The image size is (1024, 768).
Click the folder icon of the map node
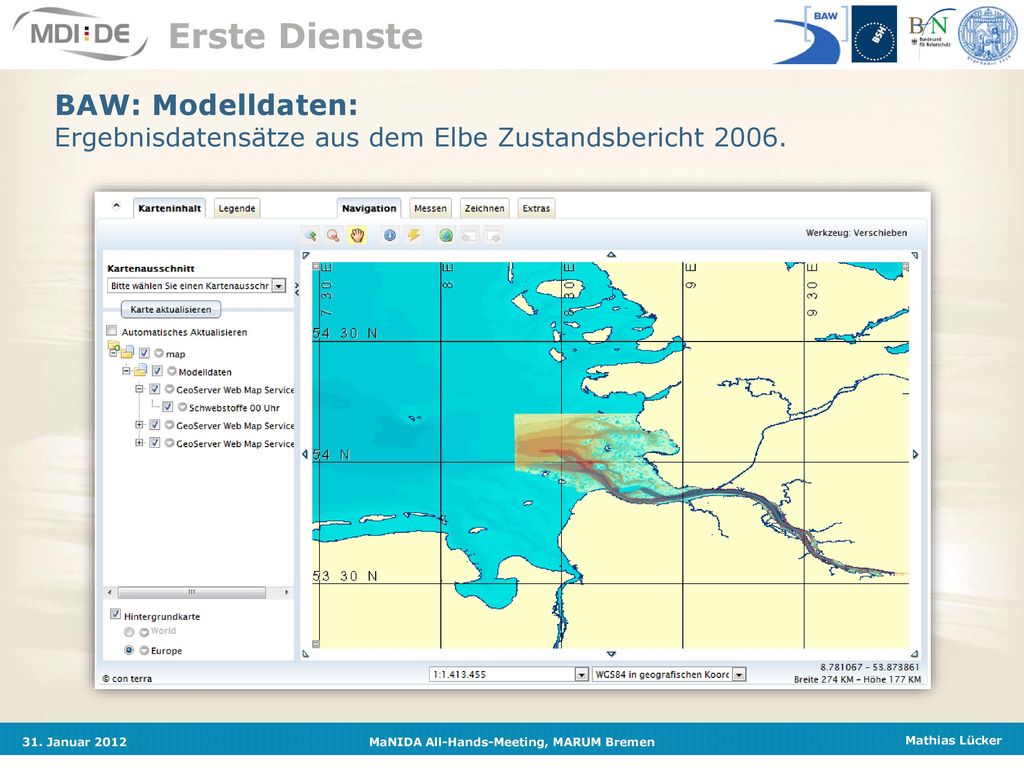127,353
